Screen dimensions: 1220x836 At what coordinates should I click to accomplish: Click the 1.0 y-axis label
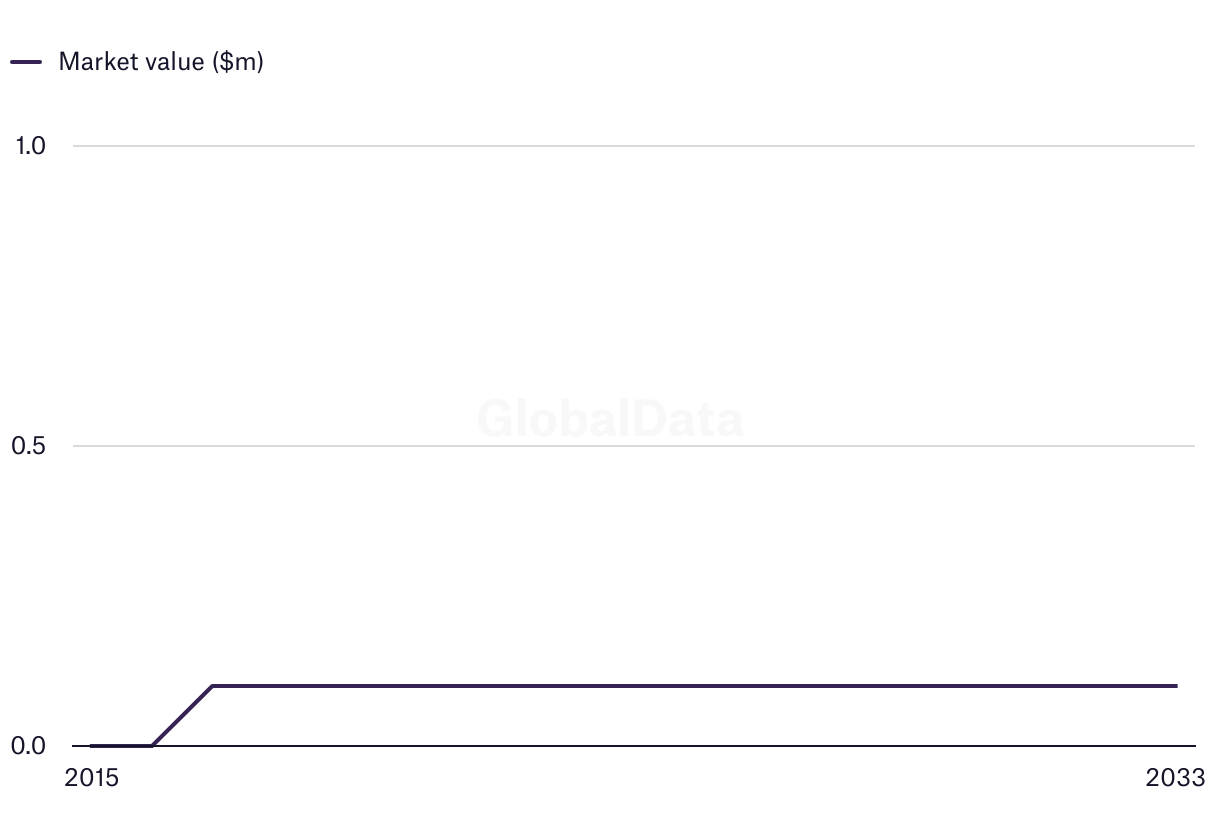(x=30, y=146)
